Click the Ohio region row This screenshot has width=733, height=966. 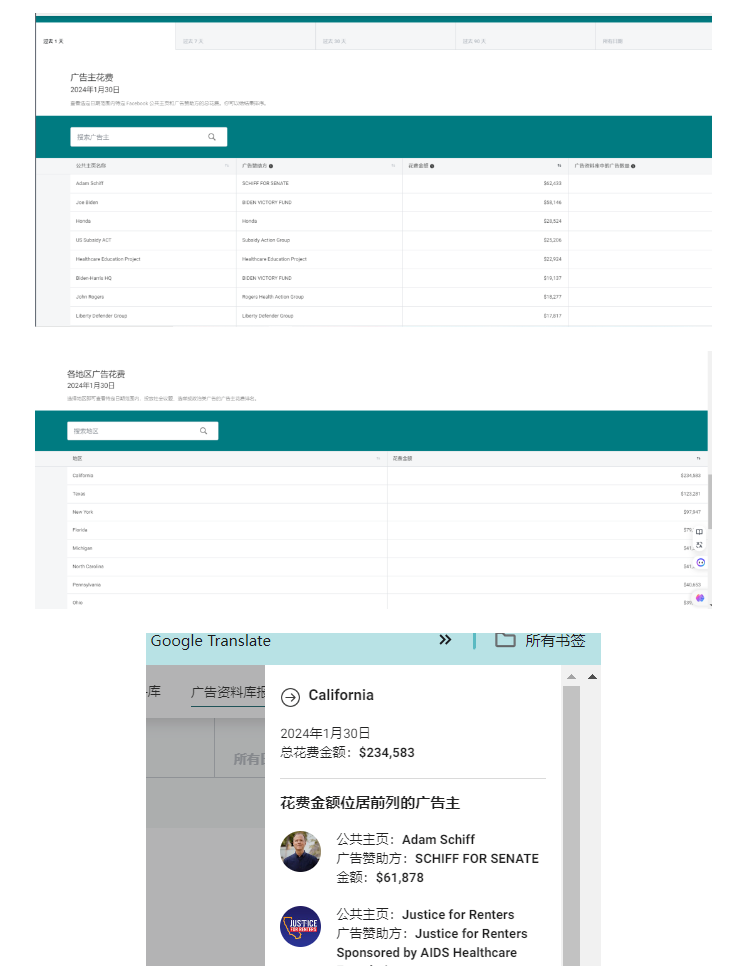pos(387,602)
